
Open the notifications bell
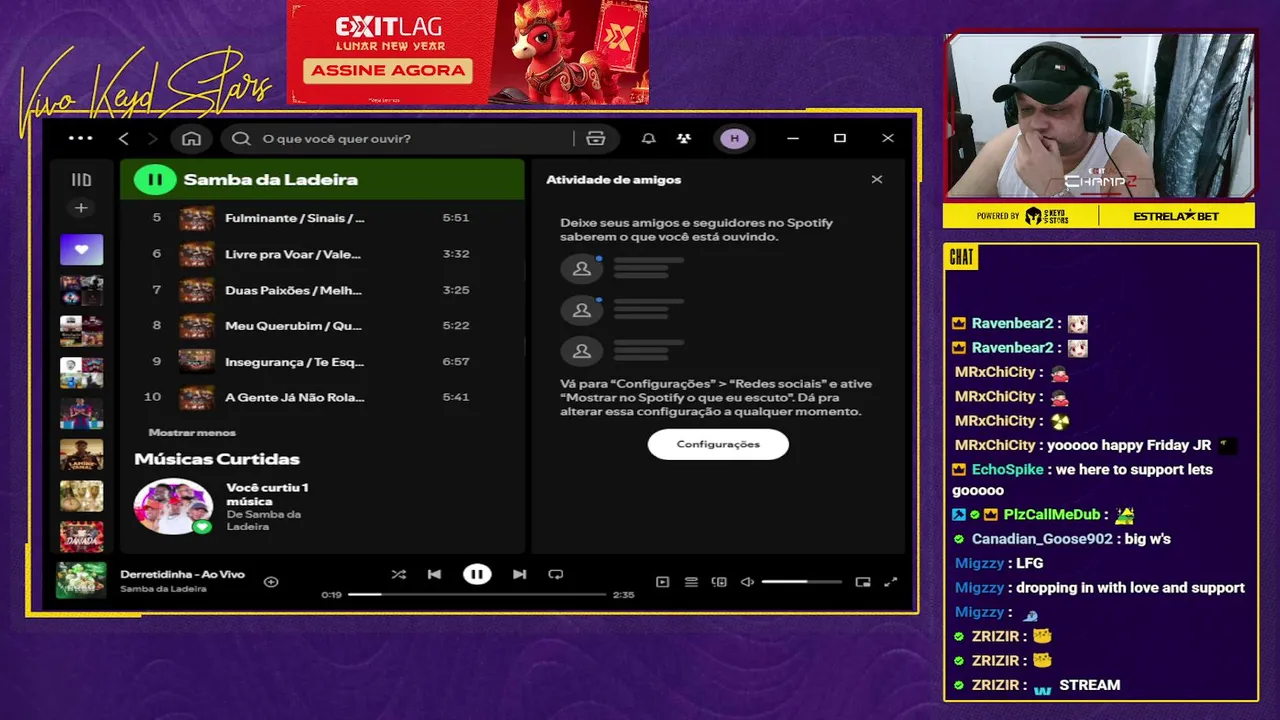[649, 138]
